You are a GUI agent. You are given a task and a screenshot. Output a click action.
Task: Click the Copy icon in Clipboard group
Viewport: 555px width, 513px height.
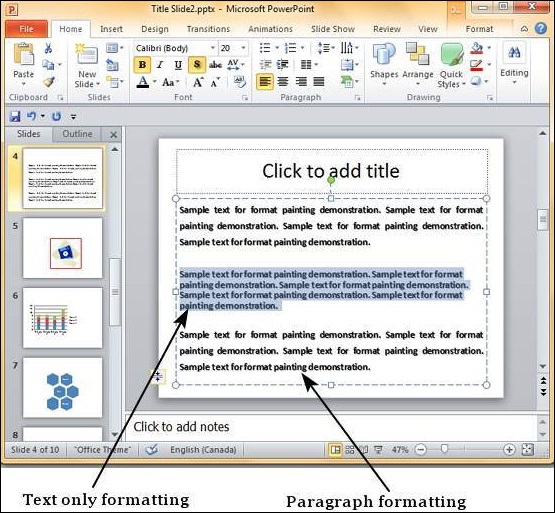pyautogui.click(x=48, y=64)
